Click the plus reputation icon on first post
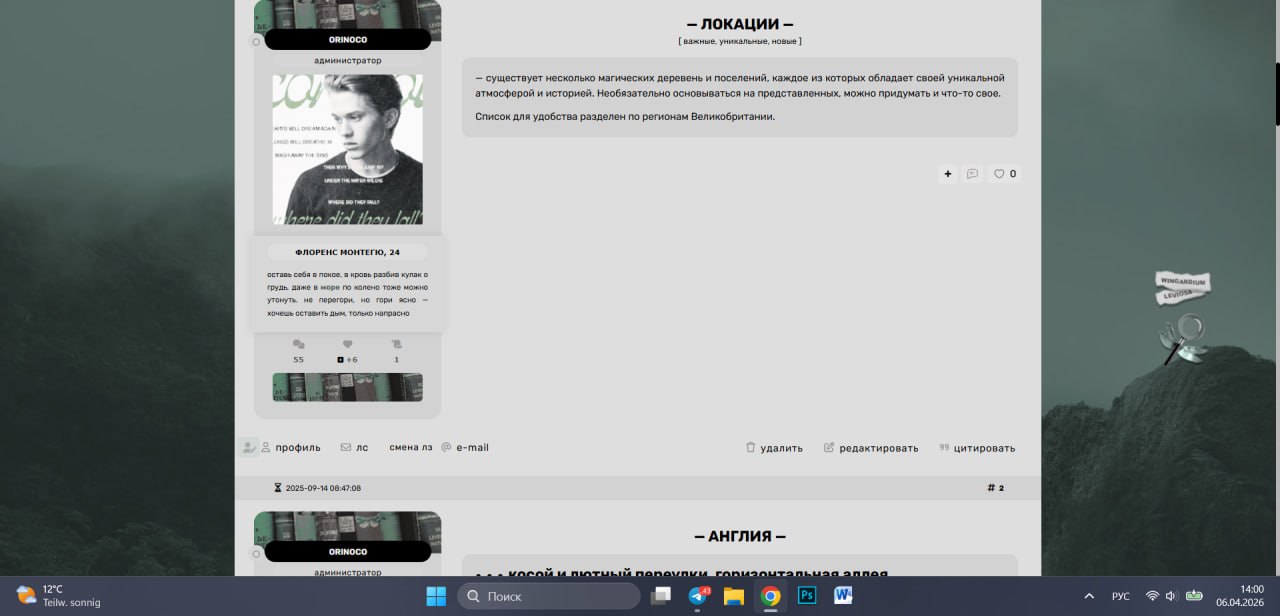The height and width of the screenshot is (616, 1280). (948, 174)
